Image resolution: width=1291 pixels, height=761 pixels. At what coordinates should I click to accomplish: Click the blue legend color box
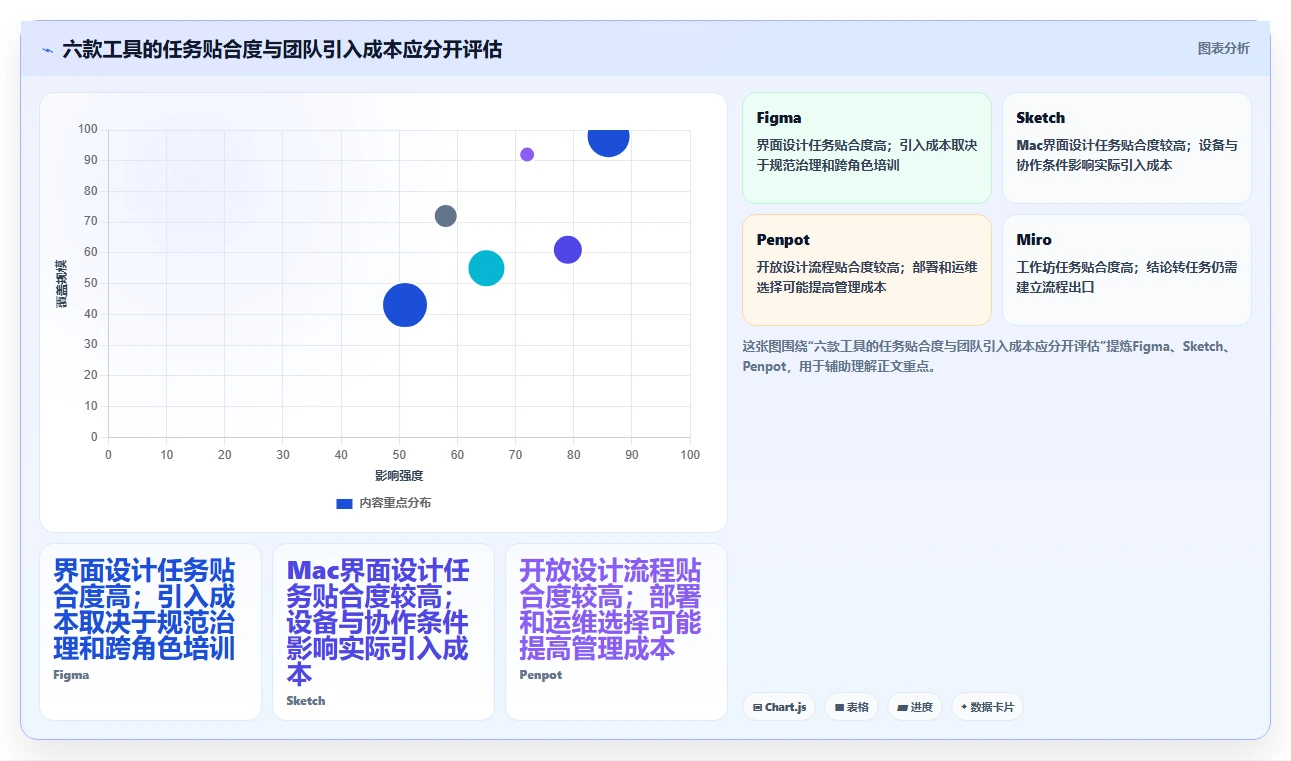click(344, 503)
